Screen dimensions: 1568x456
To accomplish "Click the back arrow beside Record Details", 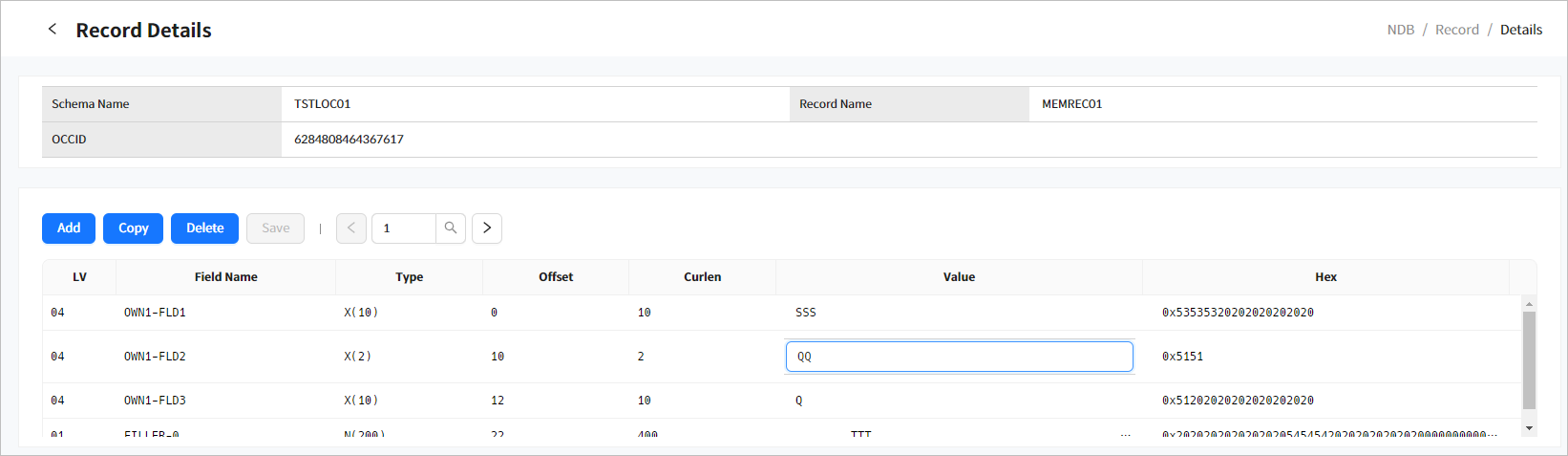I will click(53, 30).
